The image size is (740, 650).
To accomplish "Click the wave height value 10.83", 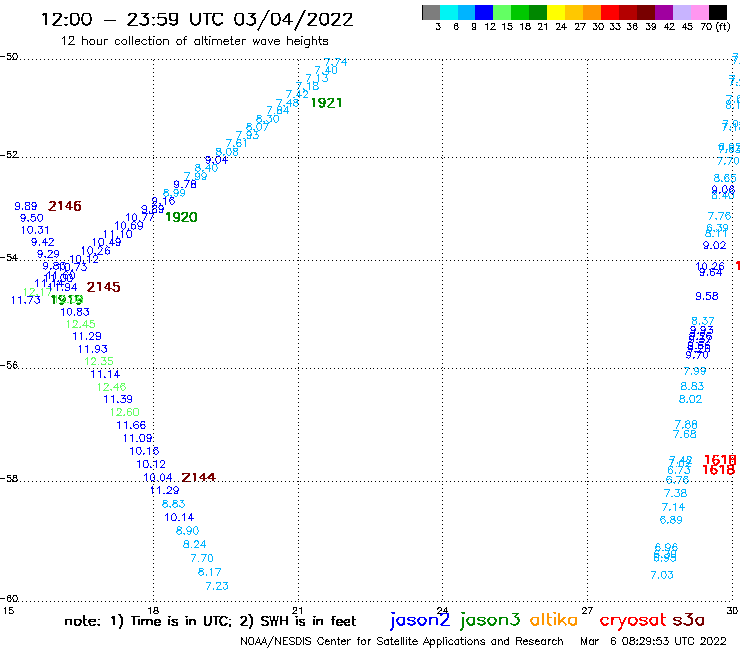I will (x=75, y=312).
